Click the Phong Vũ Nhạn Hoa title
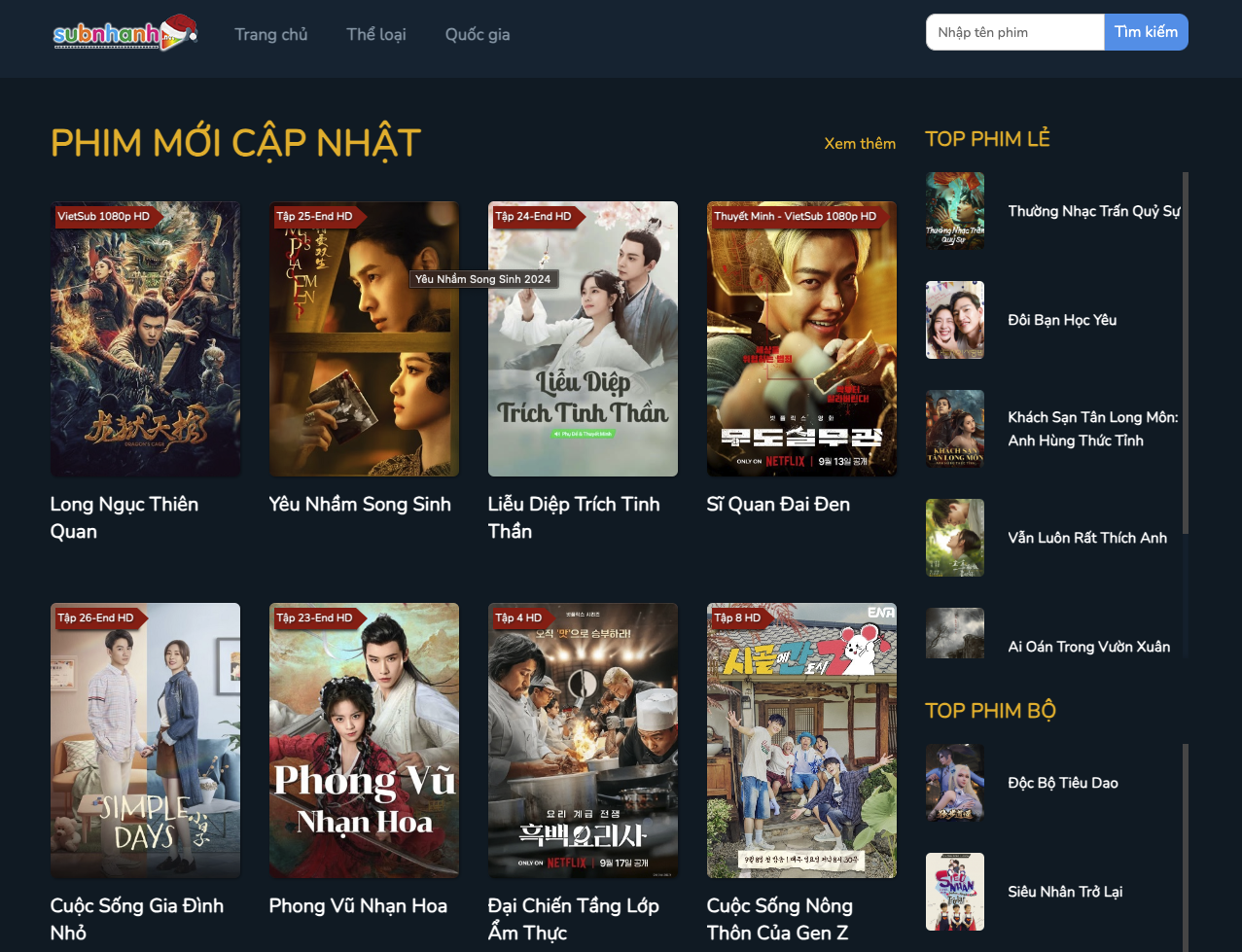The width and height of the screenshot is (1242, 952). pyautogui.click(x=358, y=905)
